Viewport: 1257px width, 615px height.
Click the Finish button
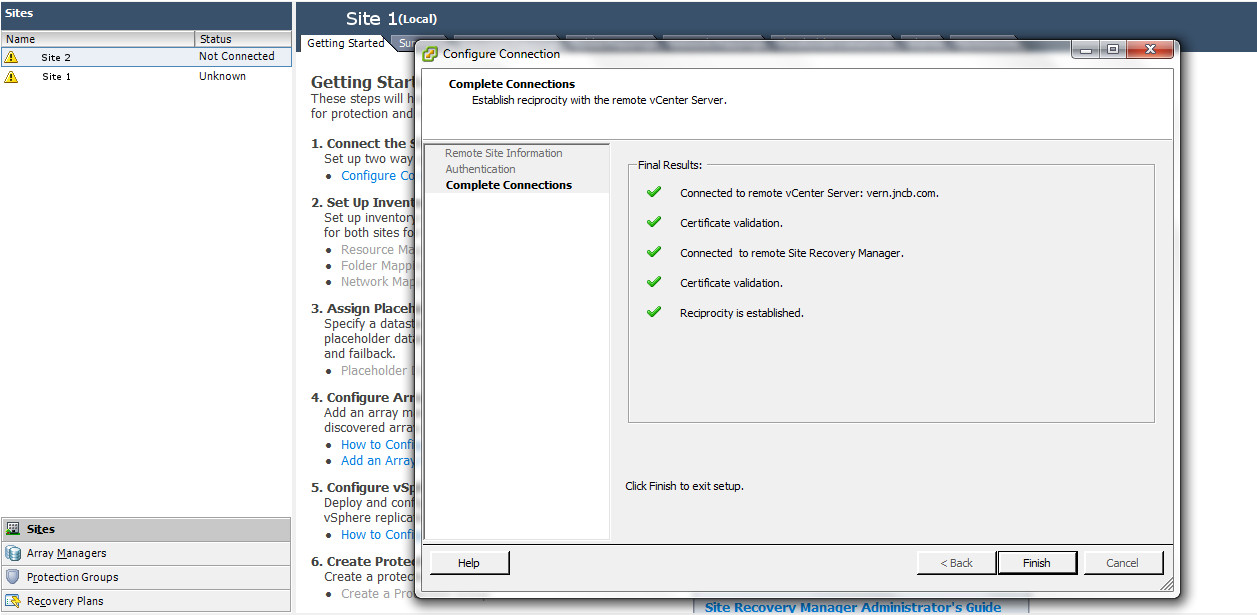(x=1037, y=563)
